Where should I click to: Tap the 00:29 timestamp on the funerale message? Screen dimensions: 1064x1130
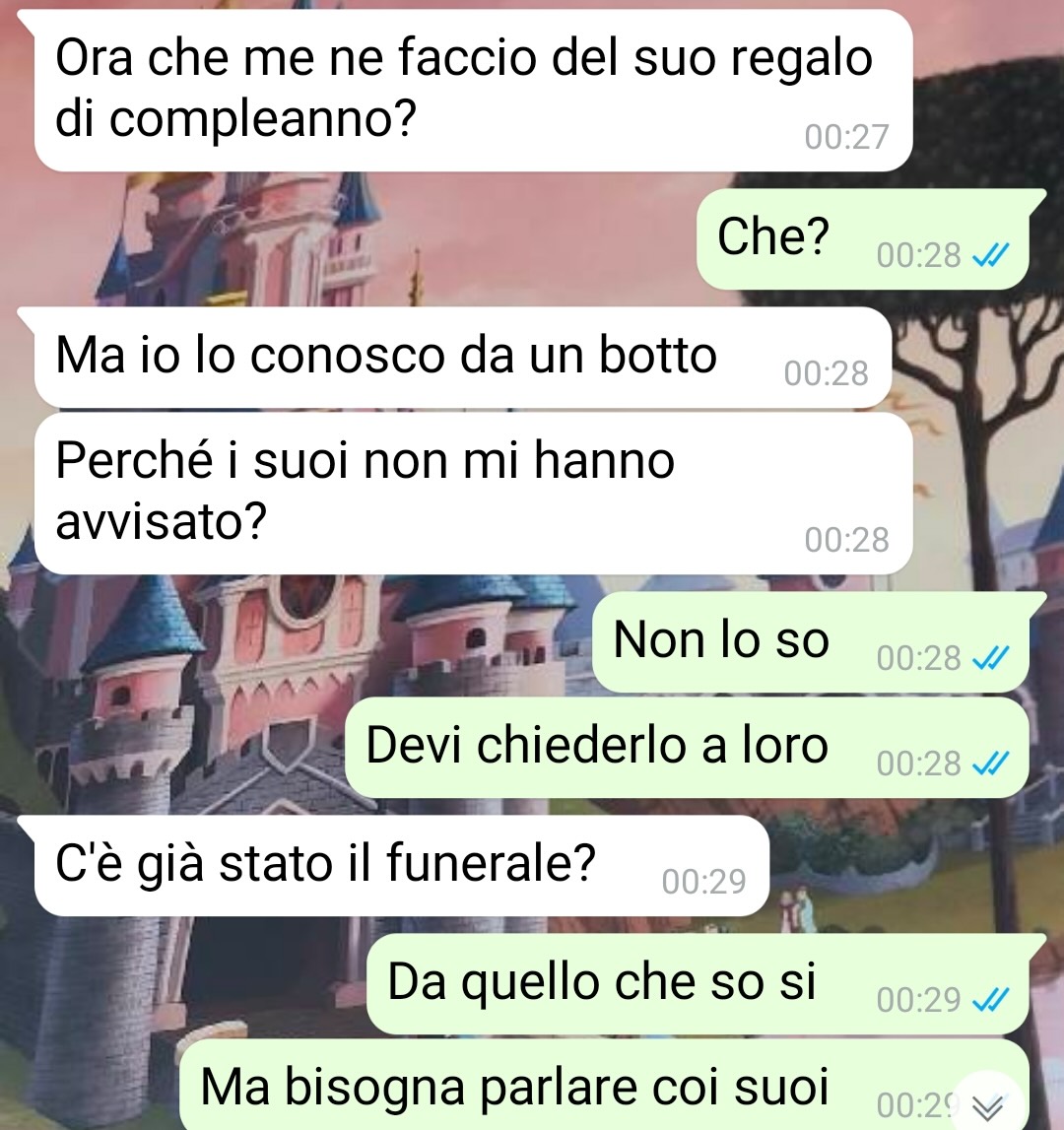[x=704, y=882]
